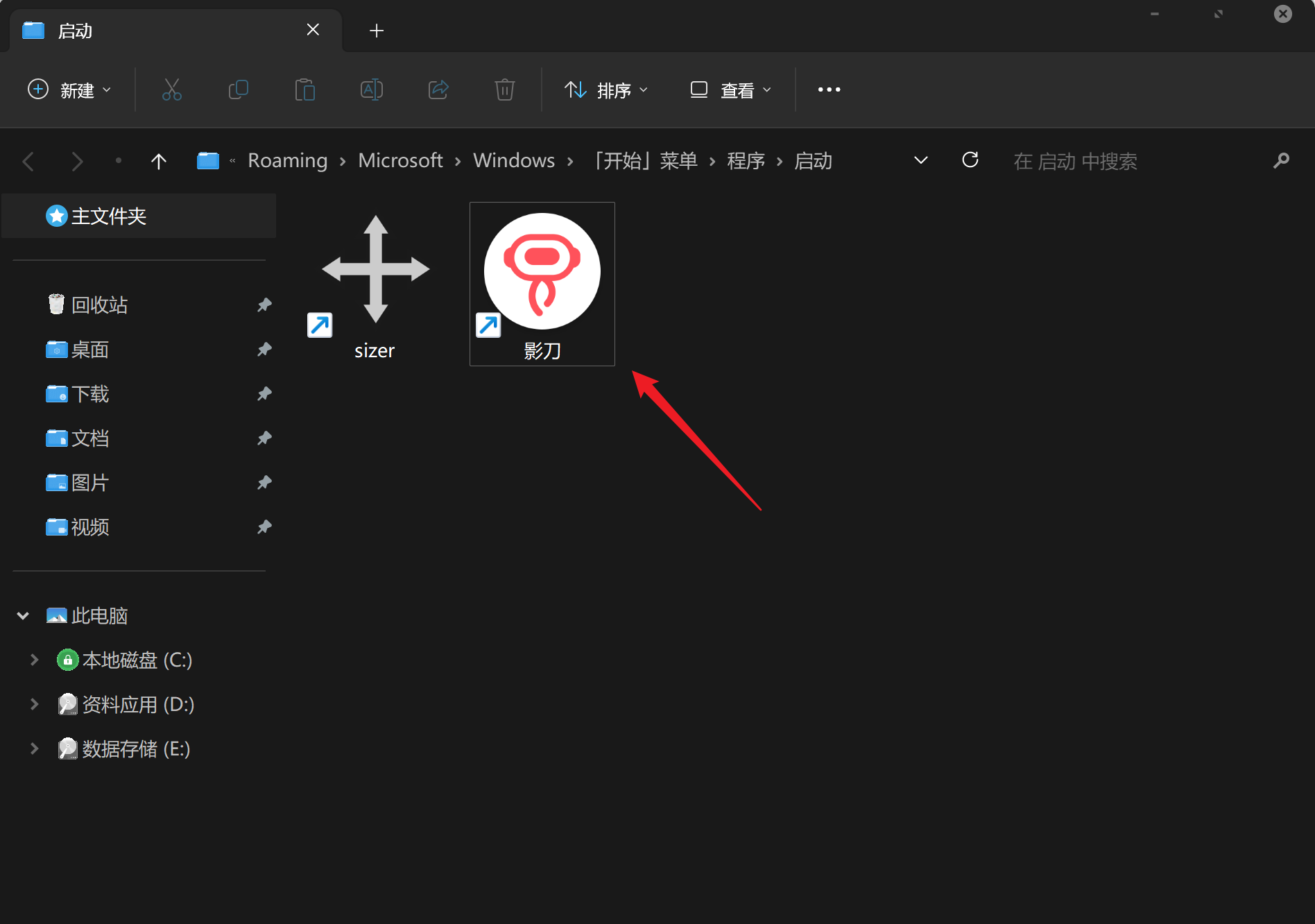The image size is (1315, 924).
Task: Expand 资料应用 (D:) node
Action: click(x=34, y=704)
